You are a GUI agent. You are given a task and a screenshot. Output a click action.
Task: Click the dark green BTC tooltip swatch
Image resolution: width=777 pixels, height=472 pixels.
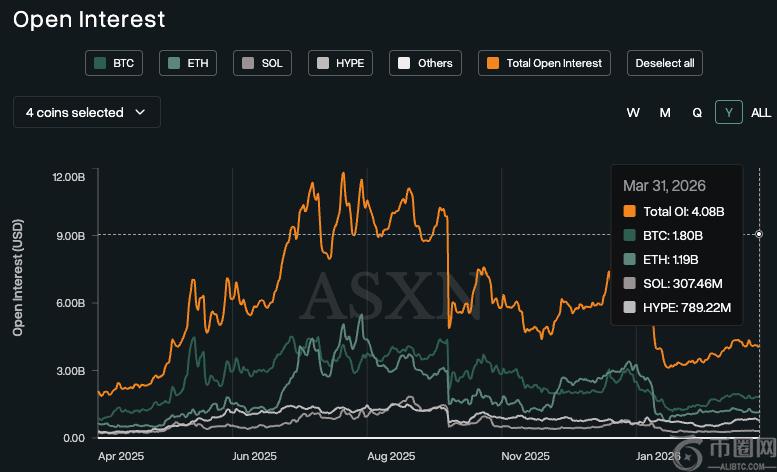(x=629, y=235)
